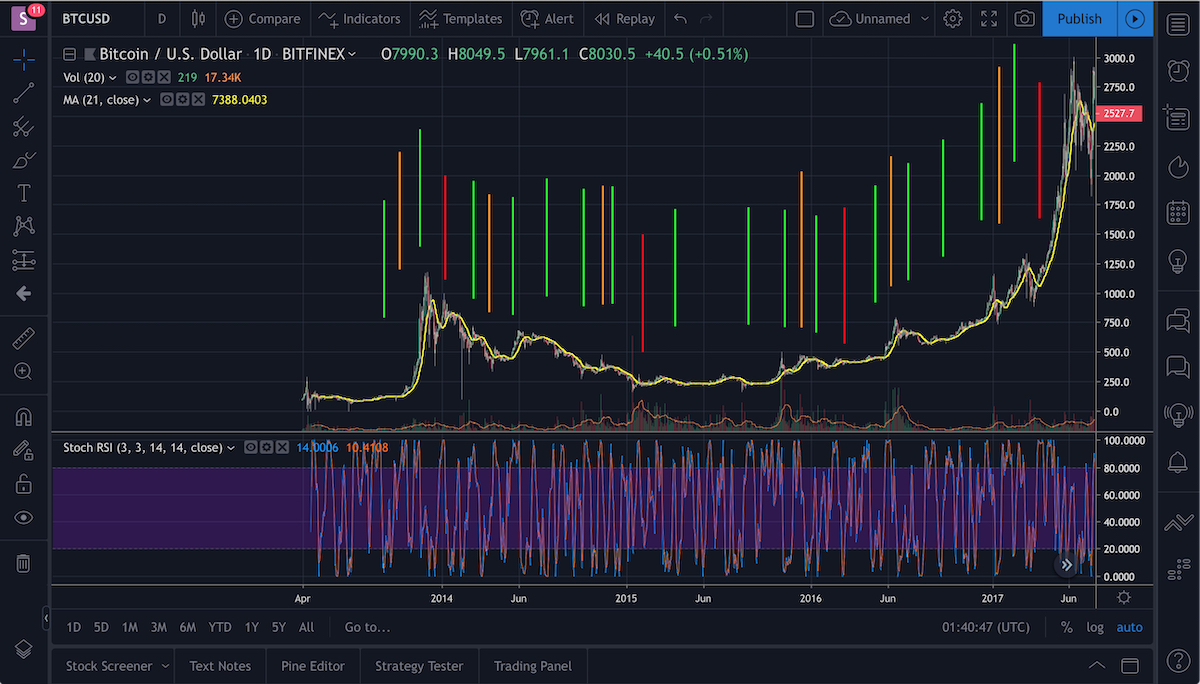
Task: Open the Unnamed layout dropdown arrow
Action: [924, 19]
